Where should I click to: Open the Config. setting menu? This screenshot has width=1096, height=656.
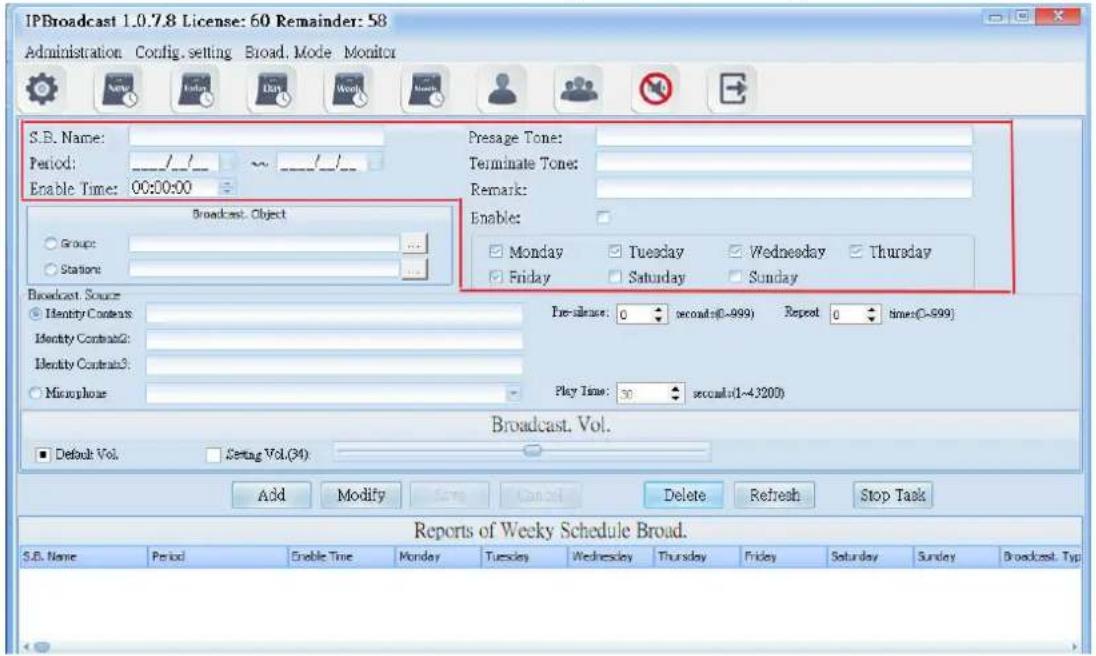point(183,52)
